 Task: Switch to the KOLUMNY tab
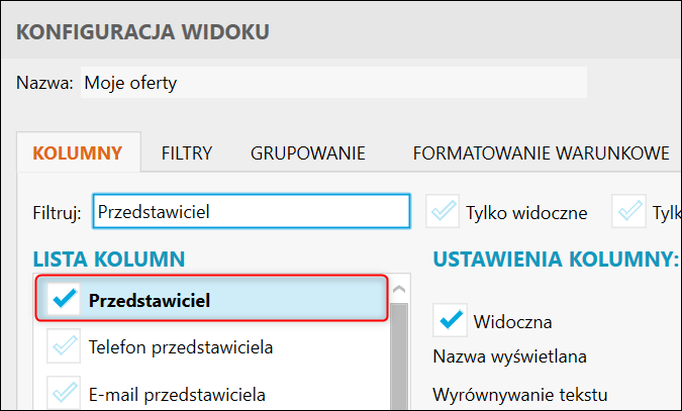click(77, 154)
